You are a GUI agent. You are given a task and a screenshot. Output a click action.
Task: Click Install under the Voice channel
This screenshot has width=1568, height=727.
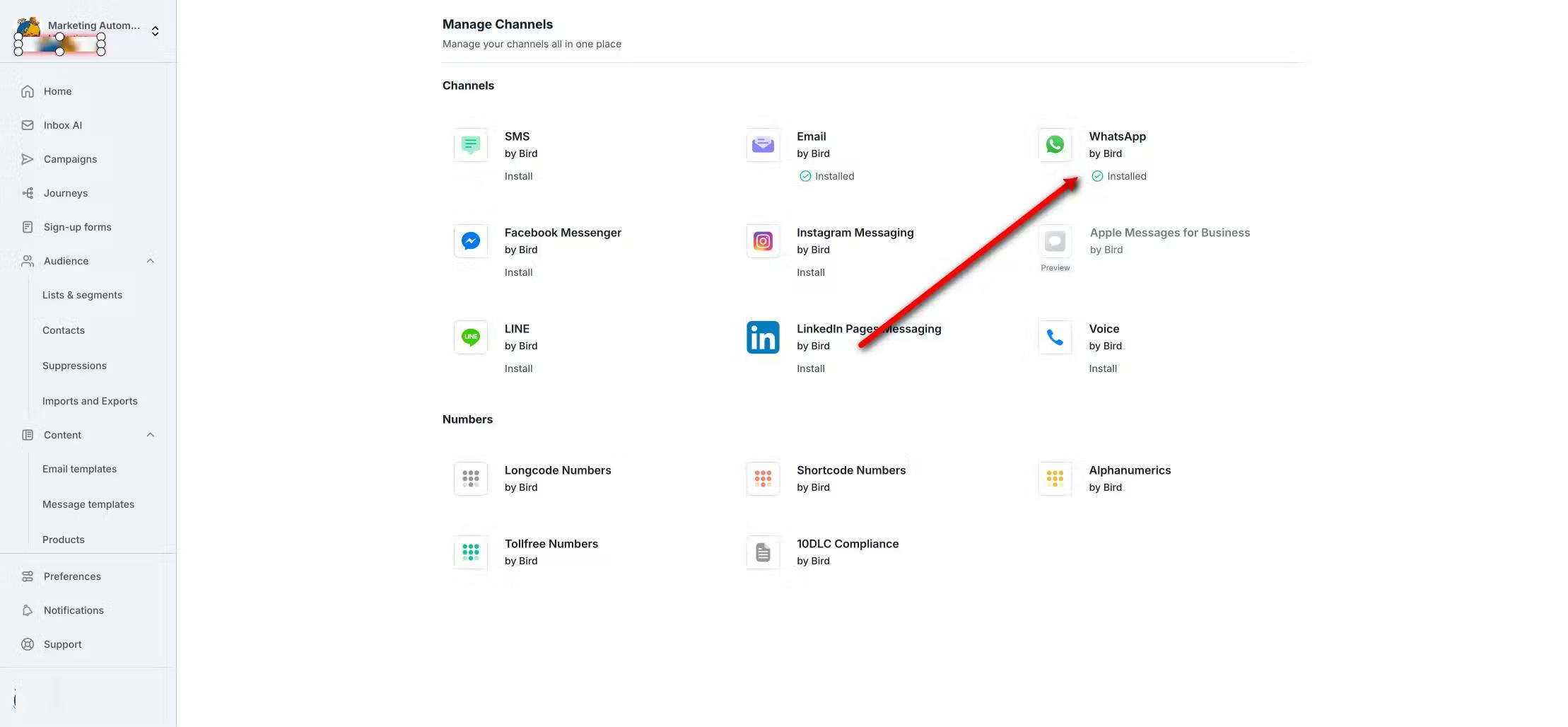pos(1103,368)
